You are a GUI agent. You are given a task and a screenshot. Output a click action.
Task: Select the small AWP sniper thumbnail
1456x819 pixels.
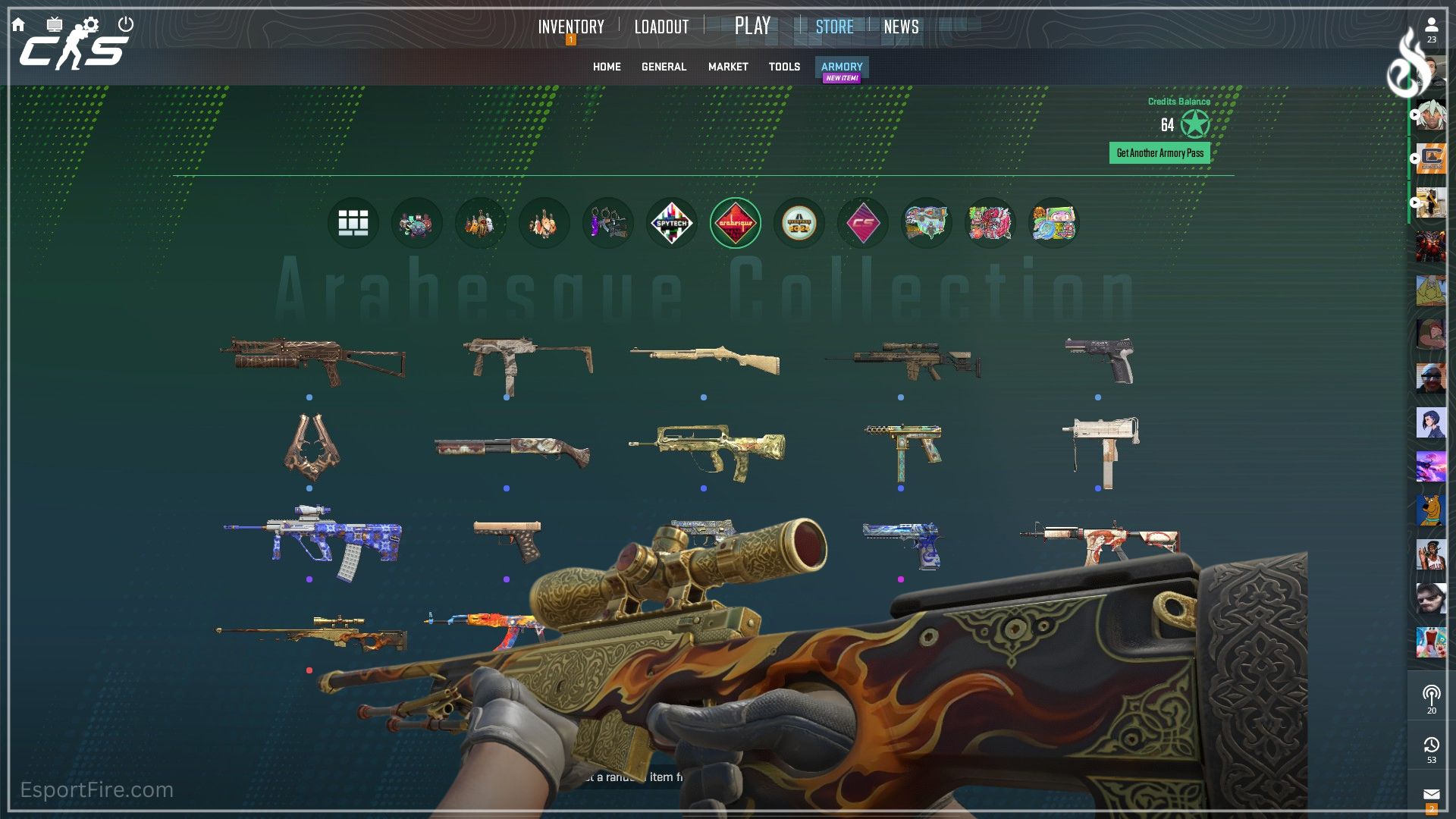pos(312,634)
